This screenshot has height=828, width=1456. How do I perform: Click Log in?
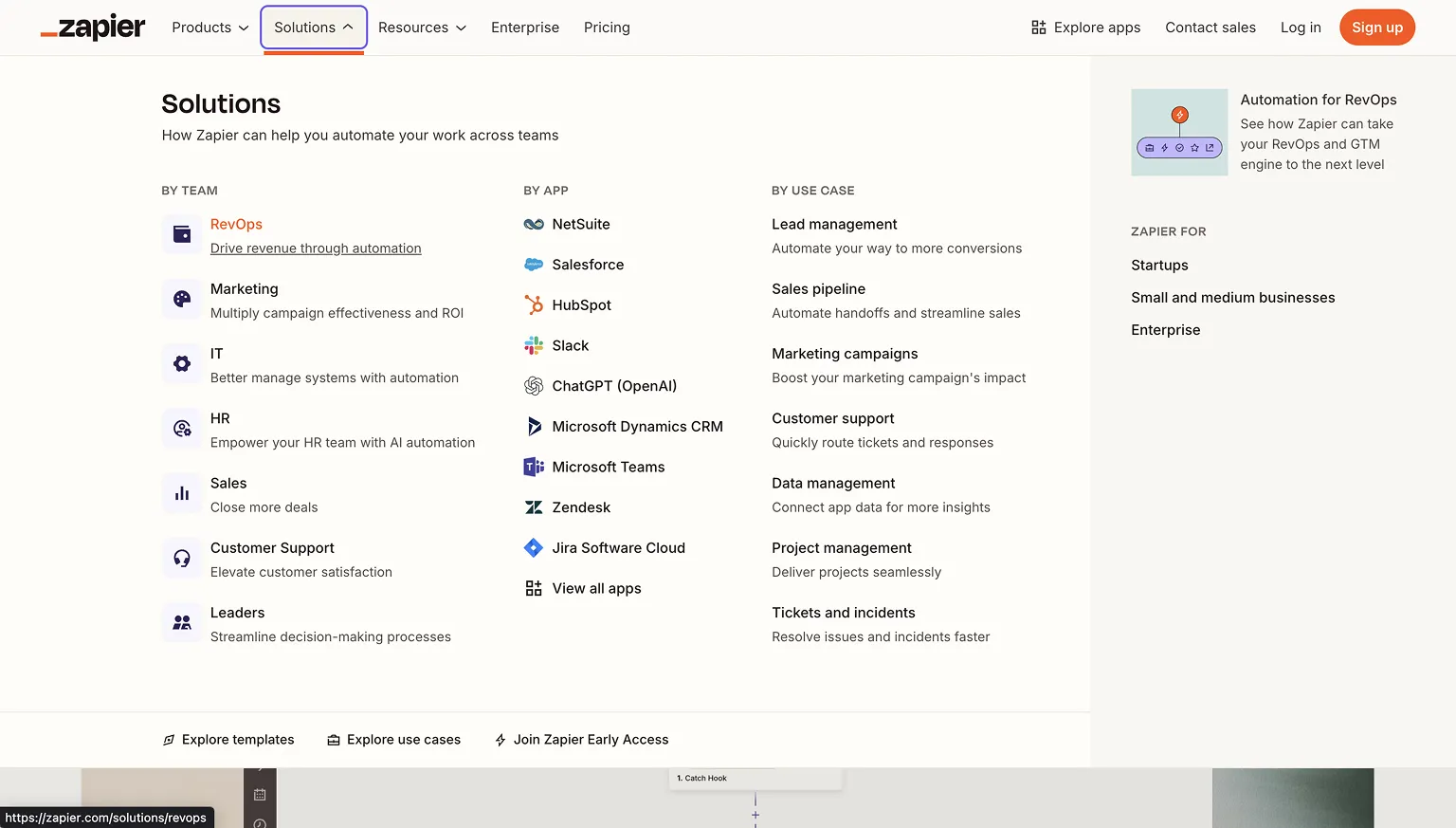tap(1301, 28)
